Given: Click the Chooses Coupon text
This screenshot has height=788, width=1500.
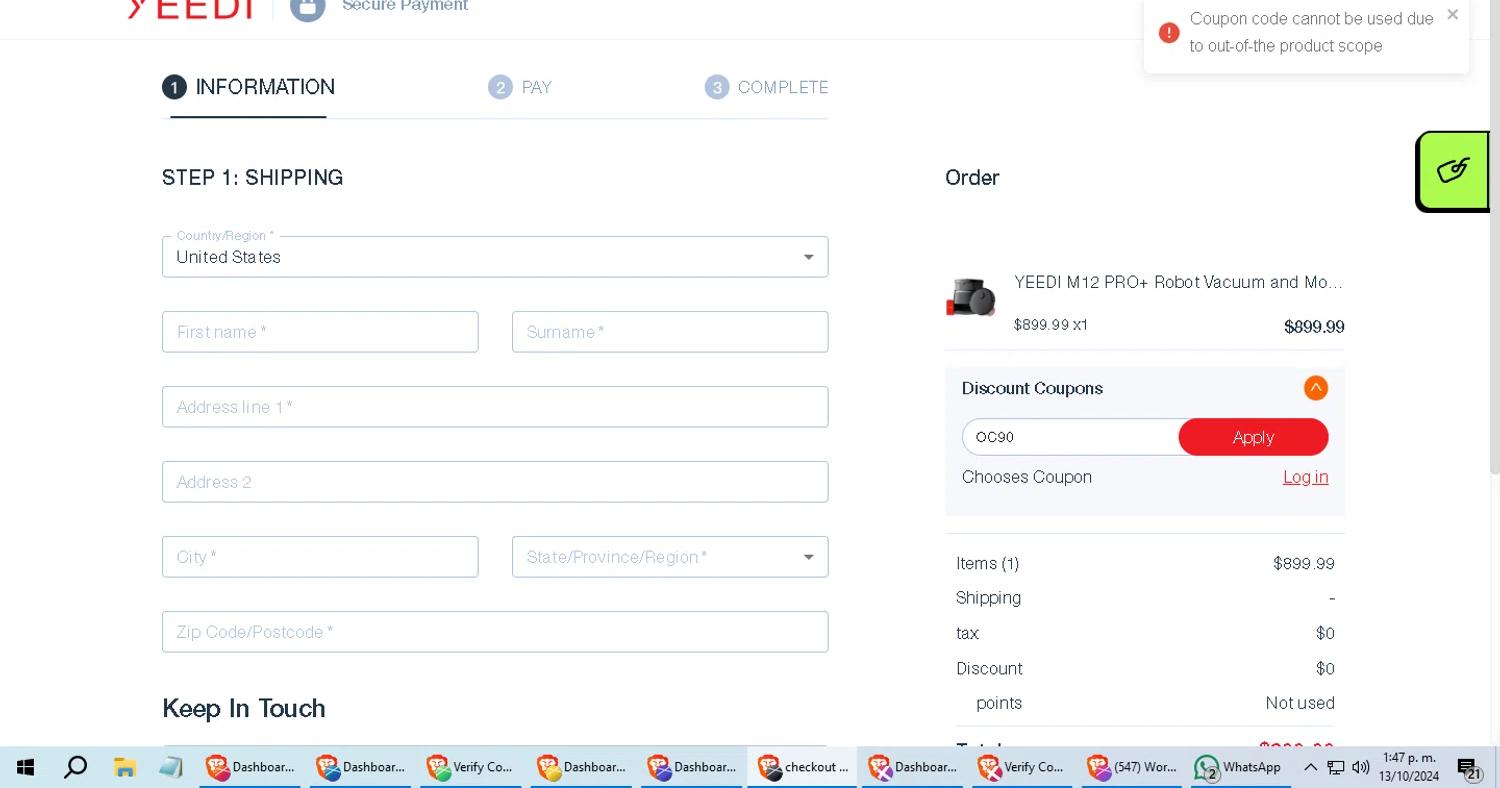Looking at the screenshot, I should point(1027,477).
